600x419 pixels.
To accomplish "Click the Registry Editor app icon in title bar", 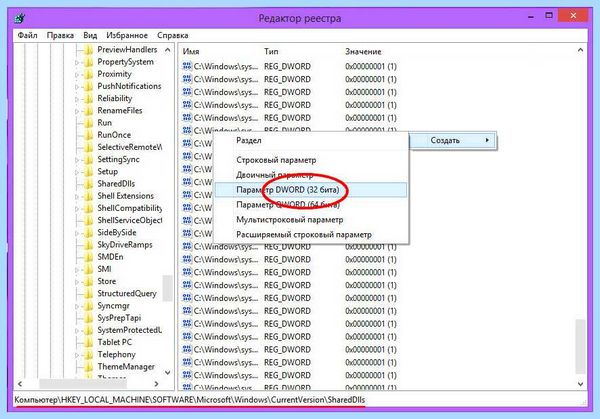I will point(20,18).
